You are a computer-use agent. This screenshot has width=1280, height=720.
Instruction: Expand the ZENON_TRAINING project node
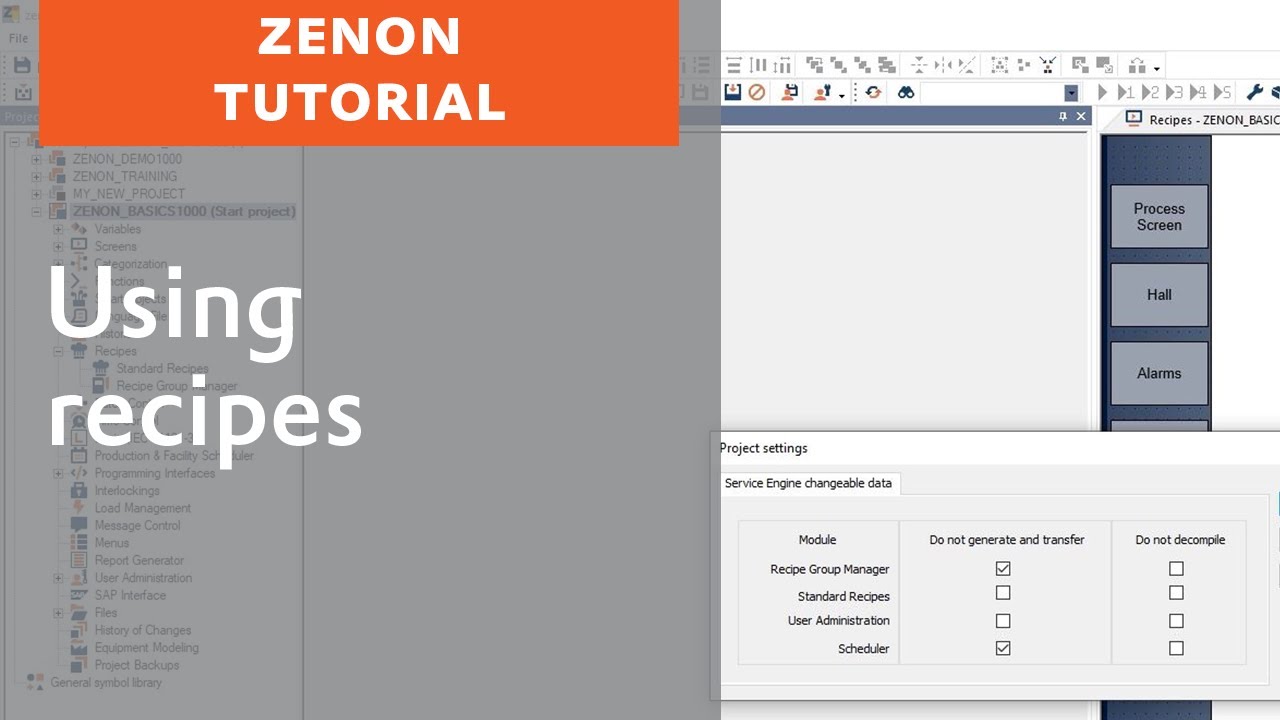pyautogui.click(x=37, y=176)
